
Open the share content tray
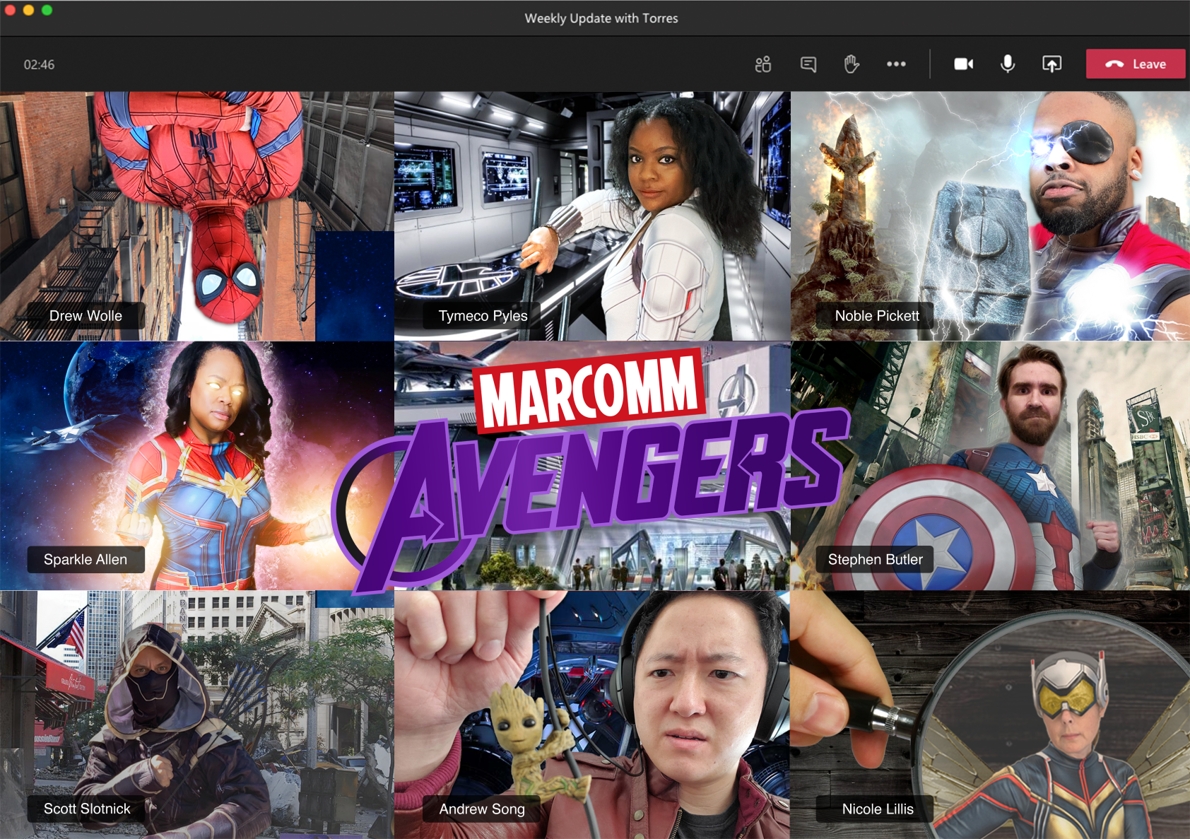(1051, 64)
